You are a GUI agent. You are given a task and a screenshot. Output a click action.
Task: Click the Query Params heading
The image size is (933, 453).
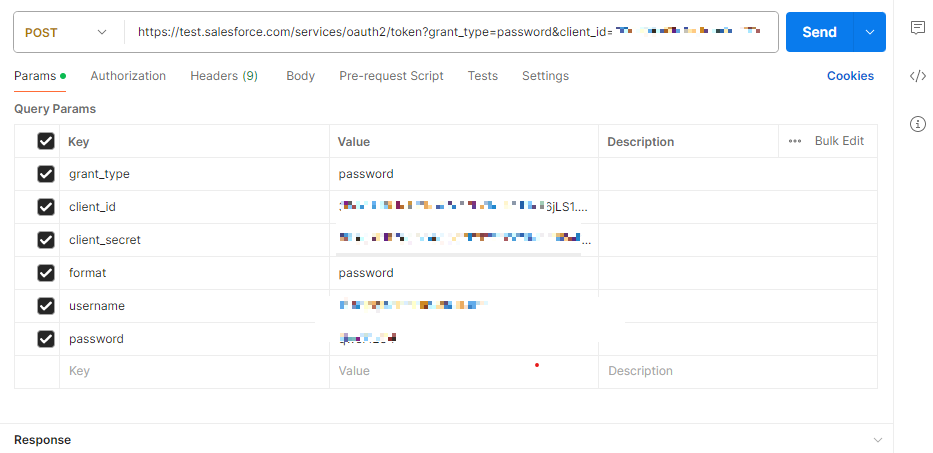(x=55, y=109)
